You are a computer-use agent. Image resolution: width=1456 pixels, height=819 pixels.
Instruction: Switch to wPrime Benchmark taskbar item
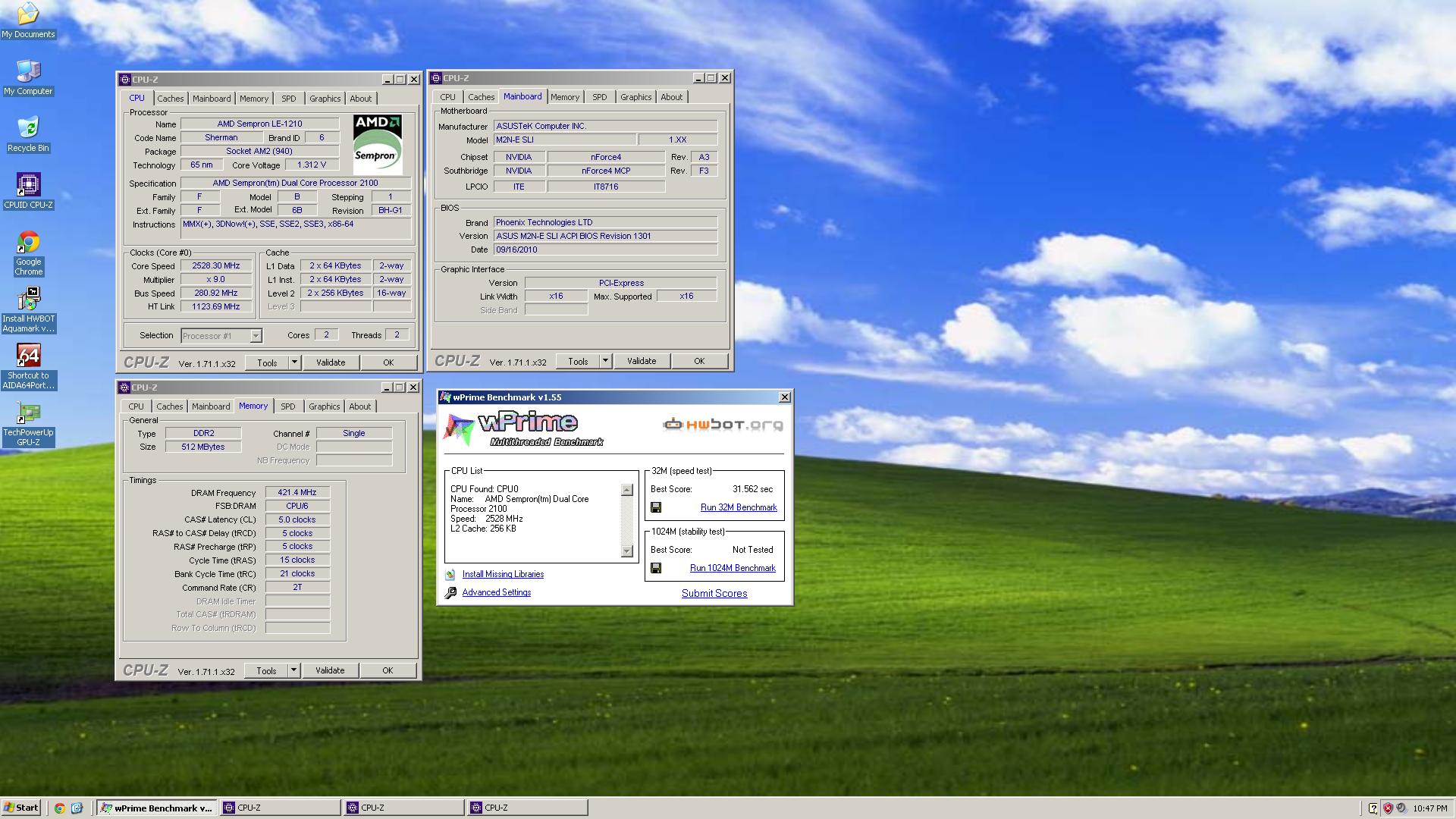pos(157,808)
